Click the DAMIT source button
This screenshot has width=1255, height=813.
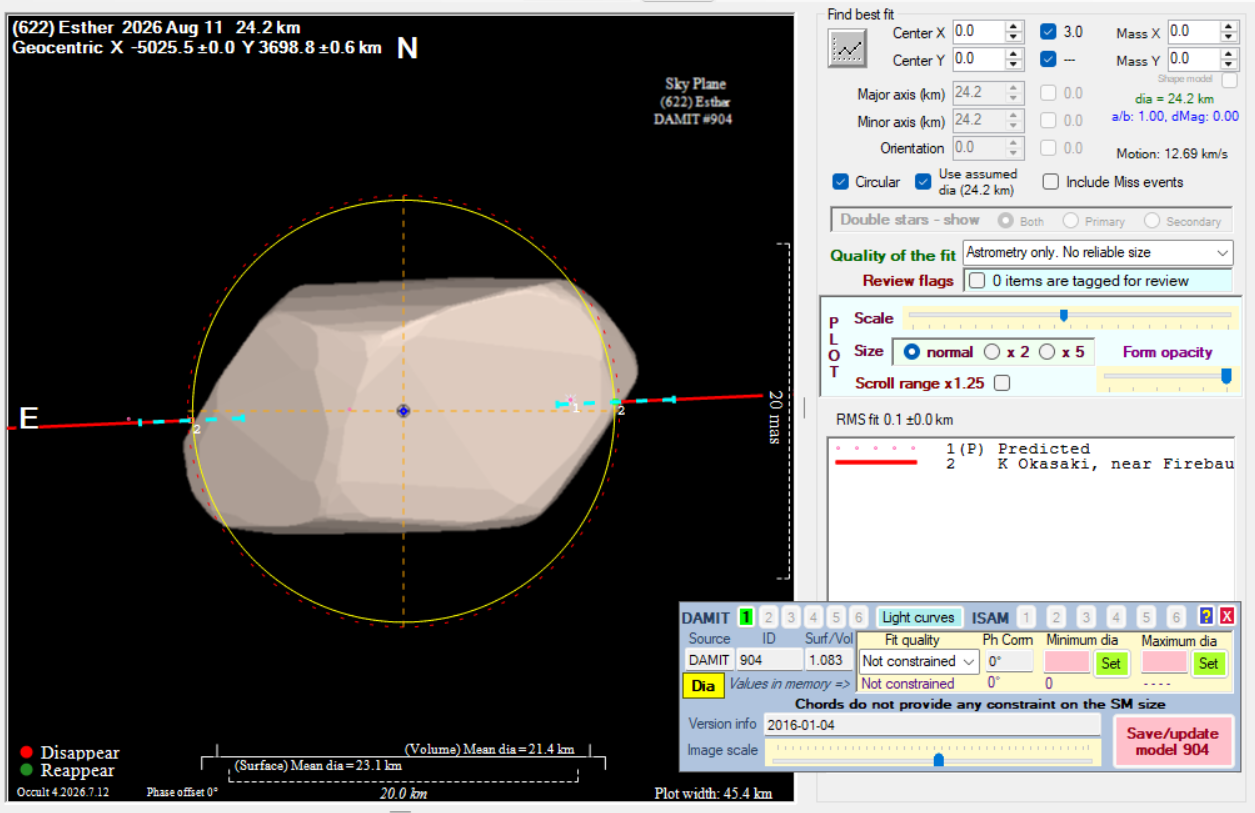click(709, 660)
